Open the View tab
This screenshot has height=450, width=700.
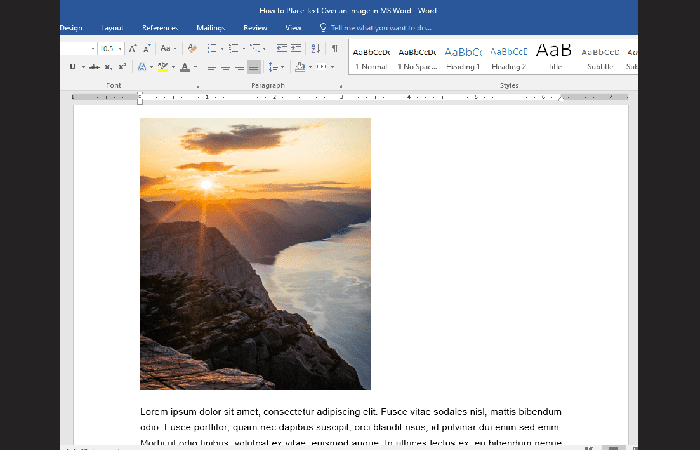(x=293, y=28)
